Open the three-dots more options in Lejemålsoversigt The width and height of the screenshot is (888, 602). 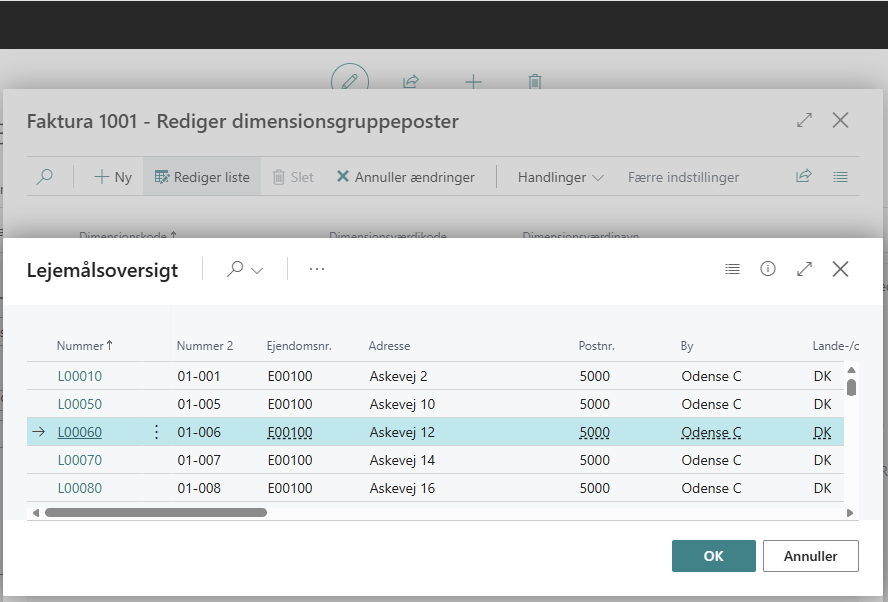(317, 269)
